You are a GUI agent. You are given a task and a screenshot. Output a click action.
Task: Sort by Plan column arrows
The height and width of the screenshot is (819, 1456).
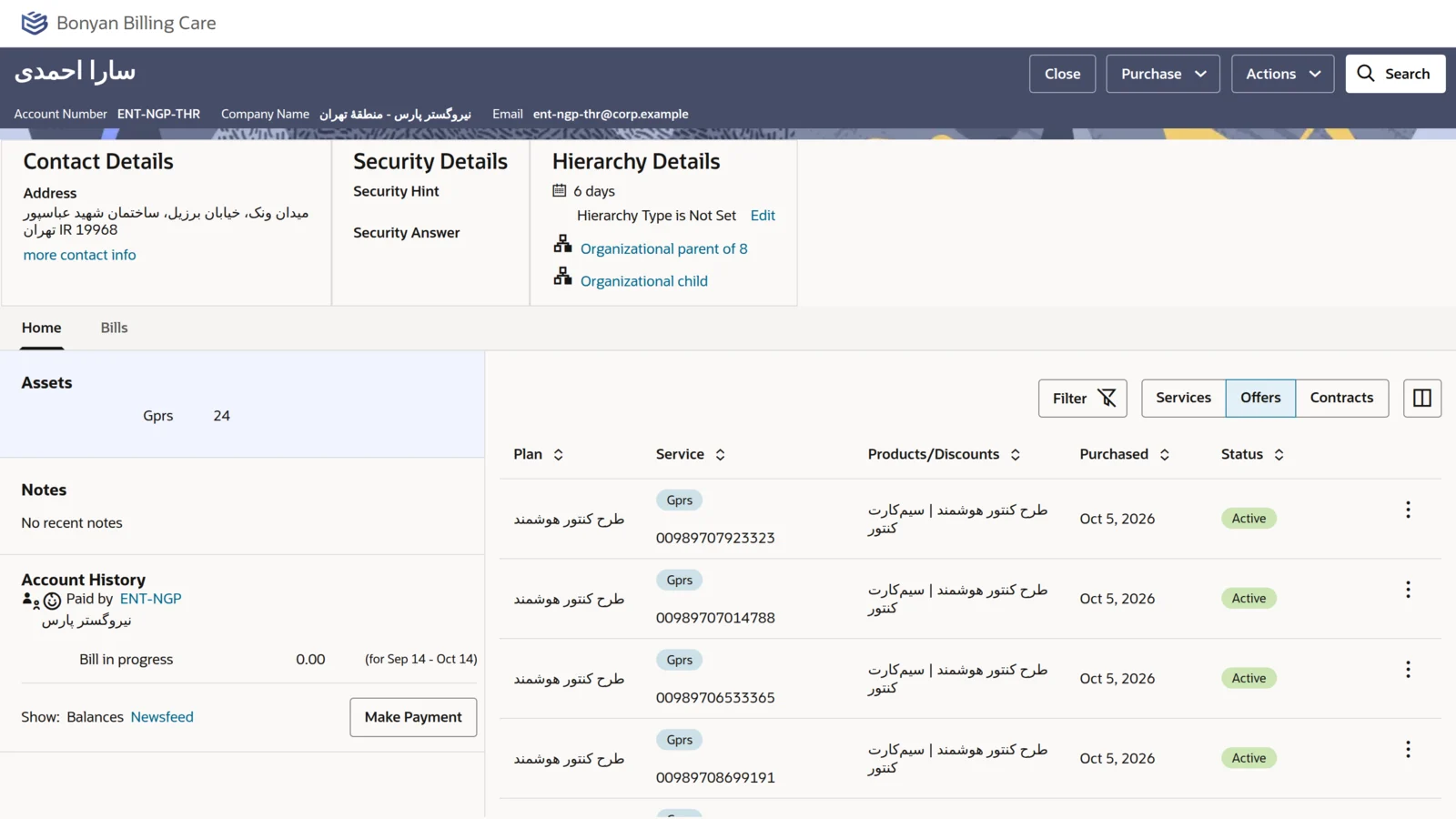(x=559, y=455)
